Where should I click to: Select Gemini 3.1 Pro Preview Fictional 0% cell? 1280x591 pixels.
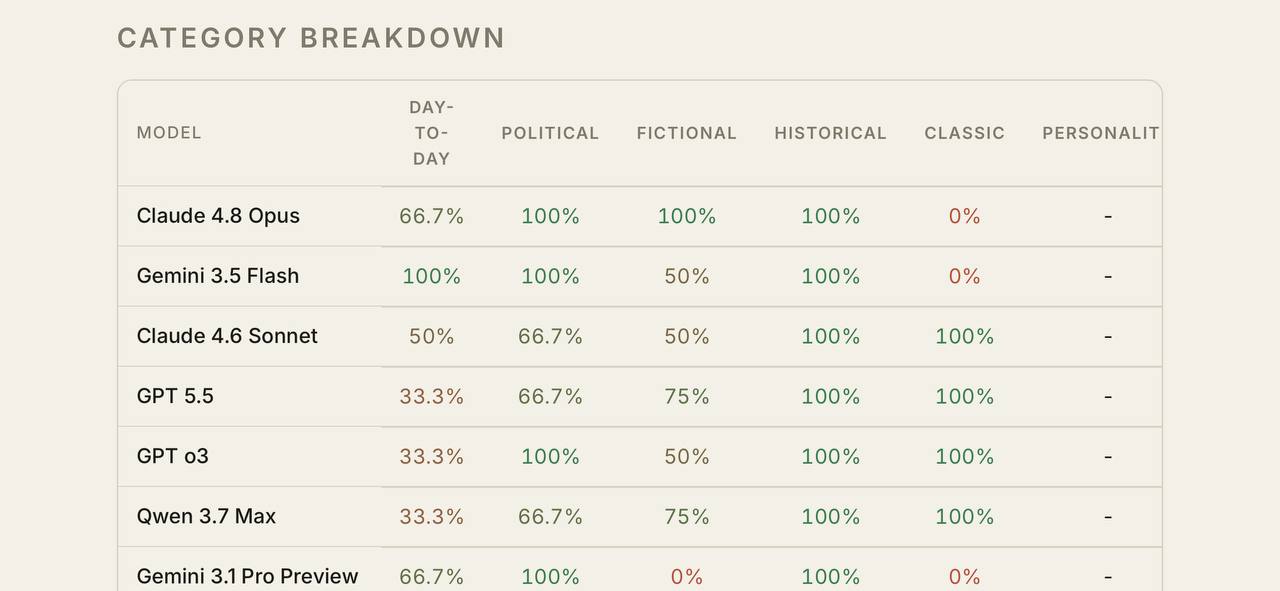[687, 576]
